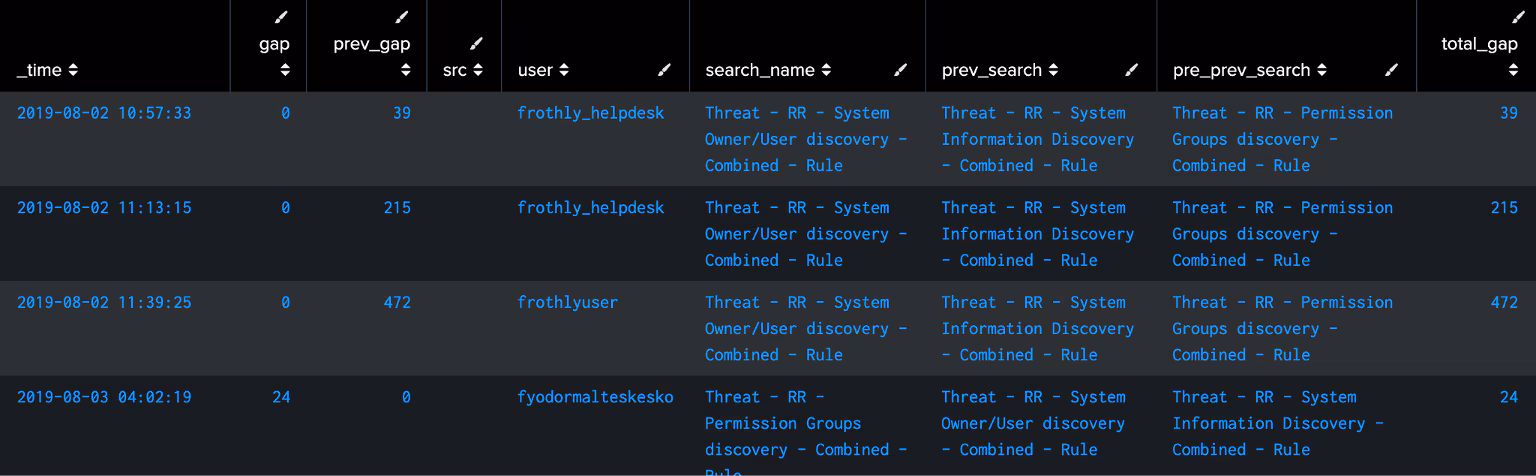Open search_name column format pencil
The image size is (1536, 476).
point(901,70)
